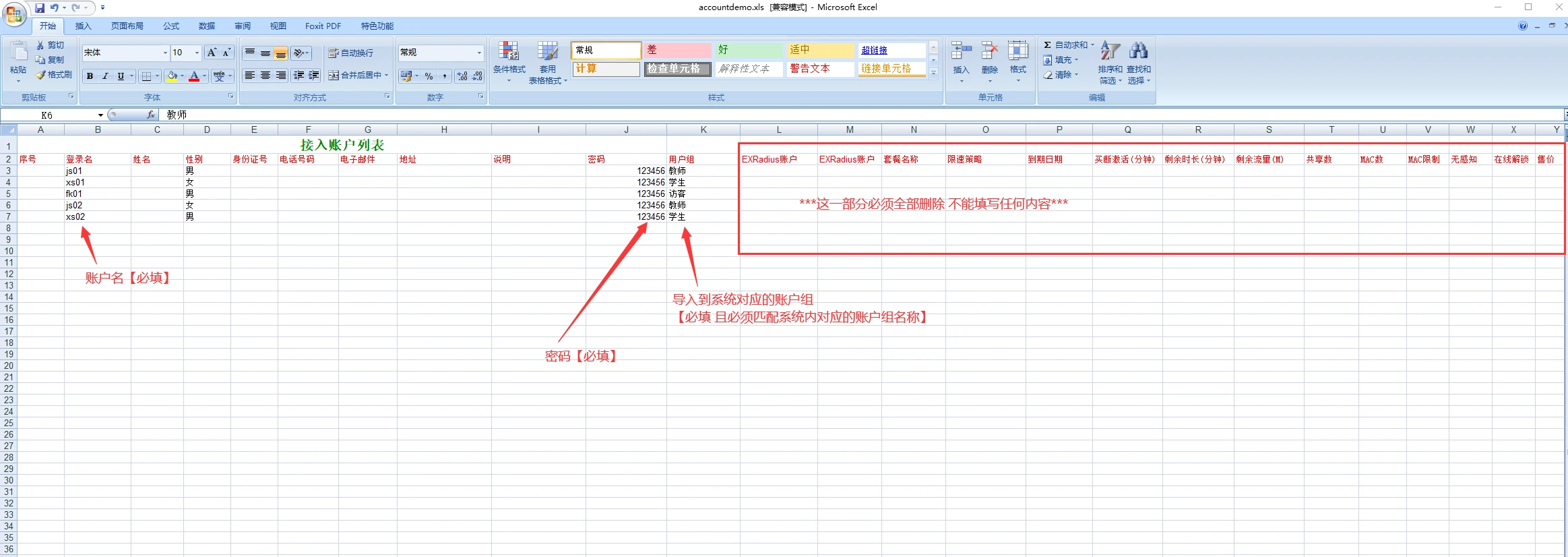The height and width of the screenshot is (557, 1568).
Task: Apply the yellow fill color bucket
Action: (x=172, y=76)
